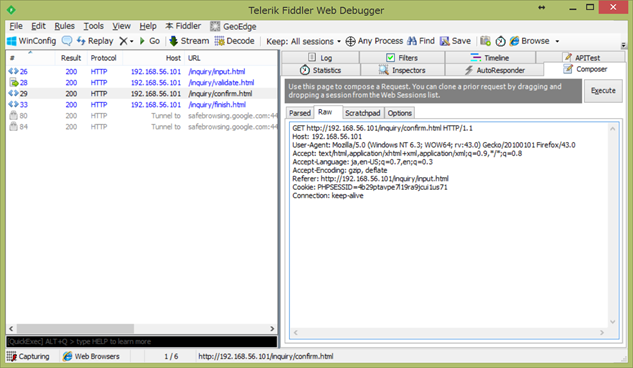Screen dimensions: 633x368
Task: Expand the Browse dropdown arrow
Action: [557, 41]
